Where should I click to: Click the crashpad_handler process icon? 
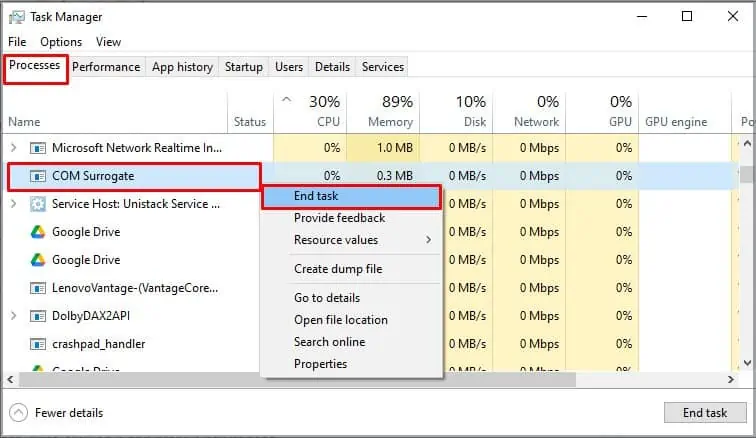pyautogui.click(x=38, y=344)
